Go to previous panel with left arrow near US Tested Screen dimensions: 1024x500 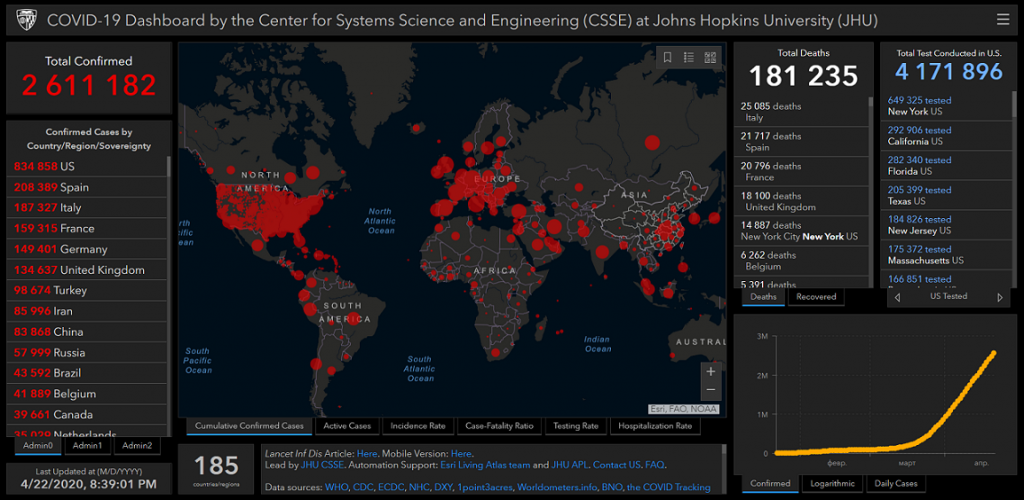(898, 297)
